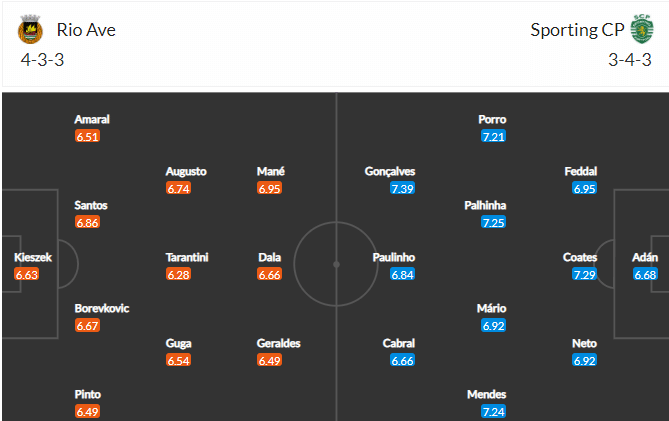Screen dimensions: 669x421
Task: Click Gonçalves 7.39 rating badge
Action: tap(402, 189)
